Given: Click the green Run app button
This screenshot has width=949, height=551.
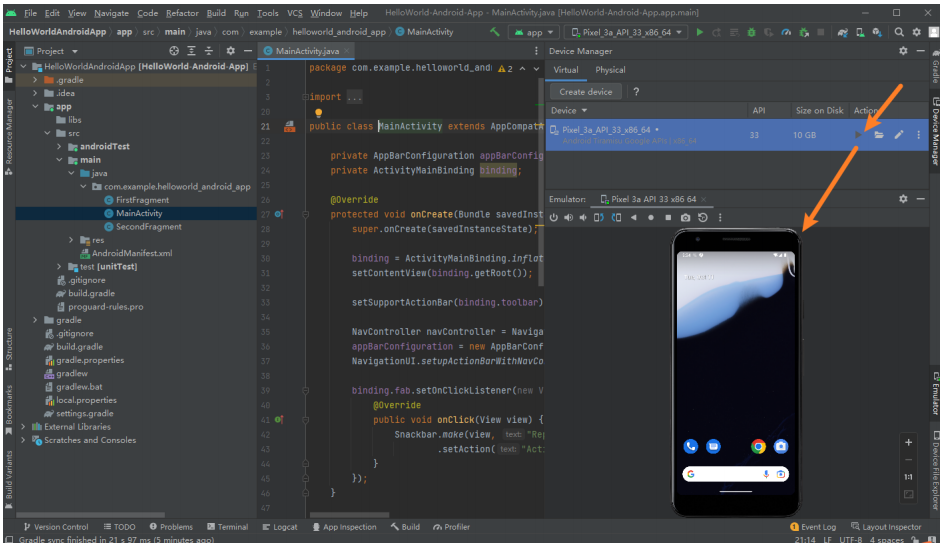Looking at the screenshot, I should tap(700, 32).
